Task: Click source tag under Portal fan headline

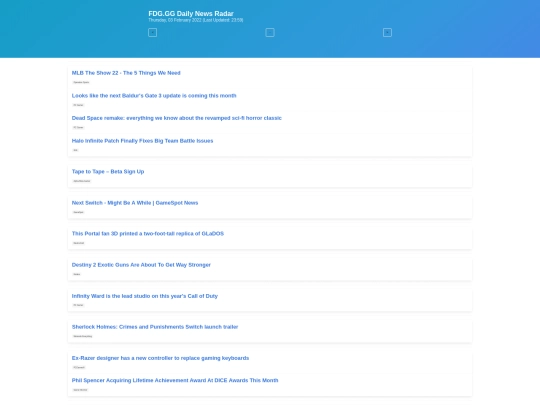Action: tap(79, 243)
